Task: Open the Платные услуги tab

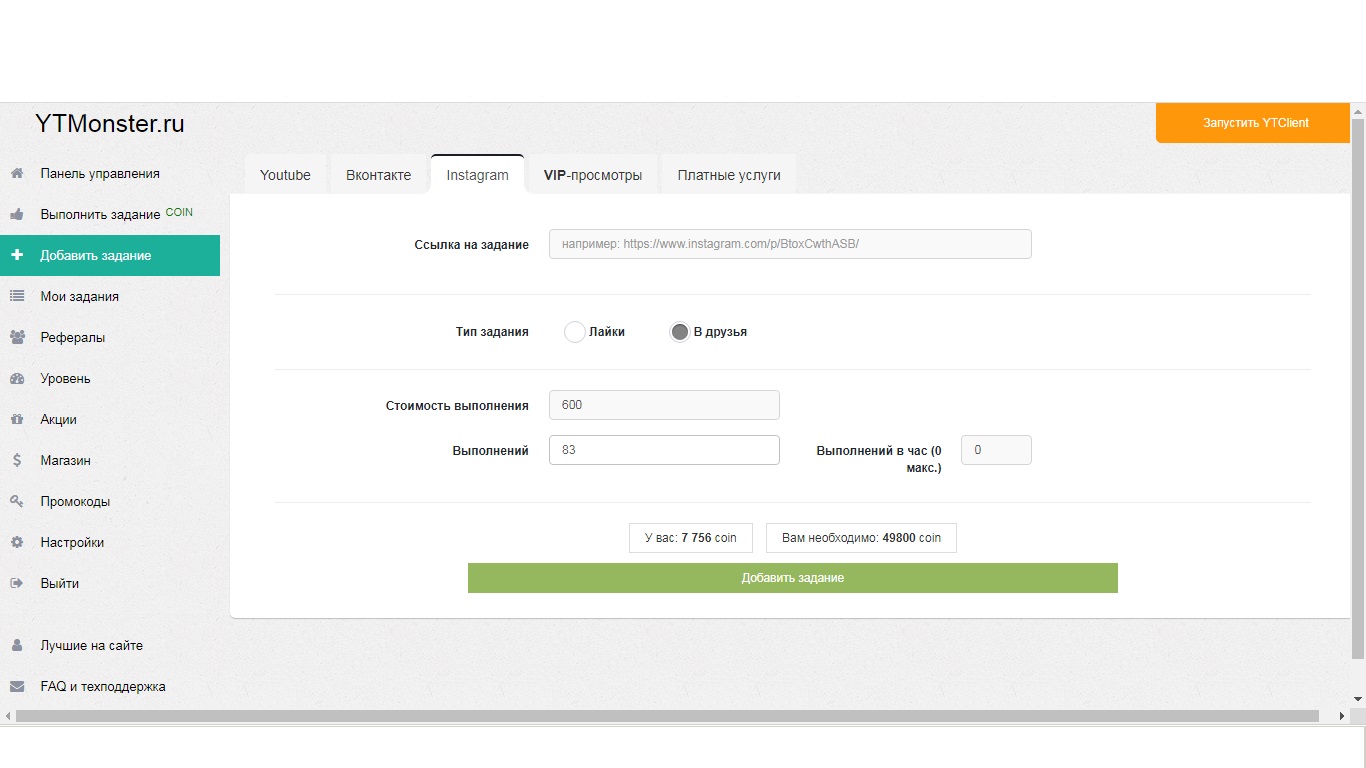Action: tap(729, 175)
